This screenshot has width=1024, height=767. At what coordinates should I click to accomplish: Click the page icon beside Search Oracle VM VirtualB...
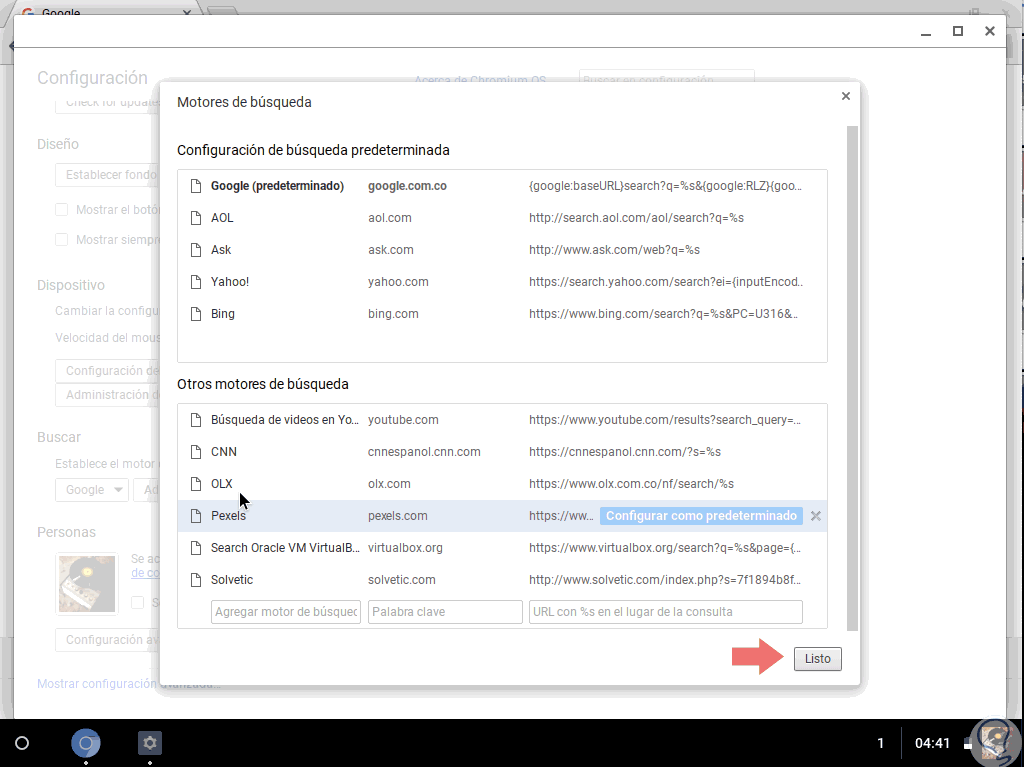(195, 548)
